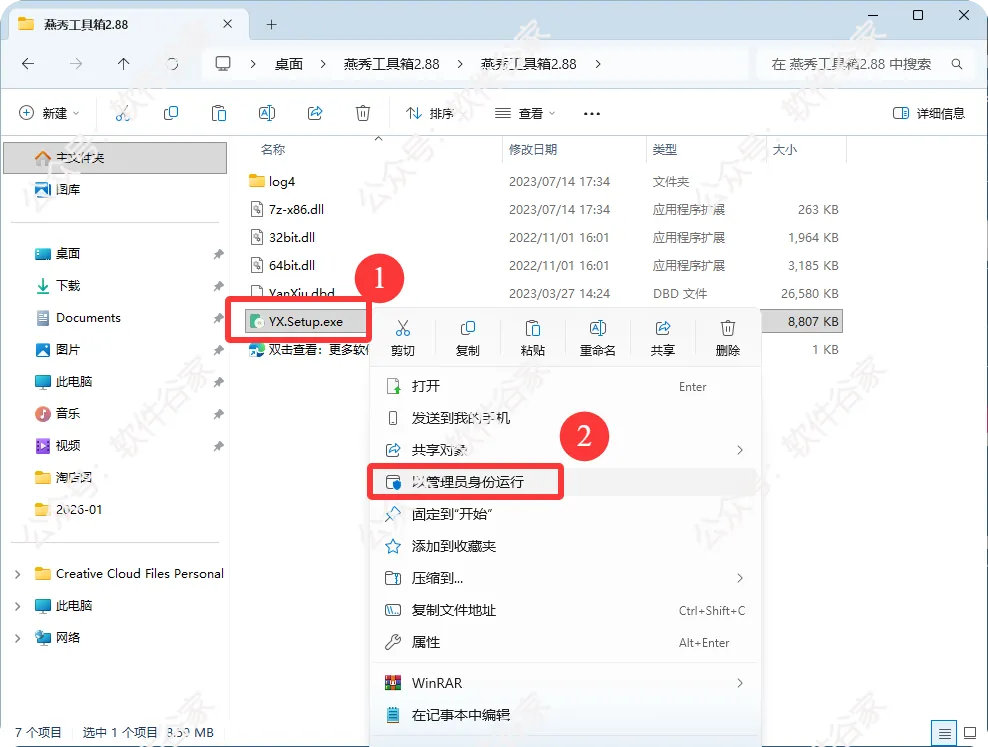Image resolution: width=988 pixels, height=747 pixels.
Task: Click the Rename icon in the toolbar
Action: pos(267,113)
